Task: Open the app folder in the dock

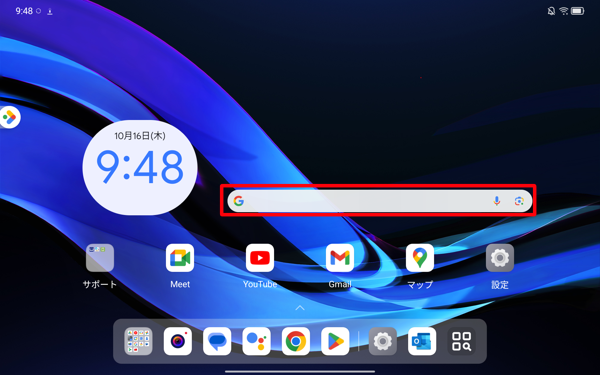Action: (138, 341)
